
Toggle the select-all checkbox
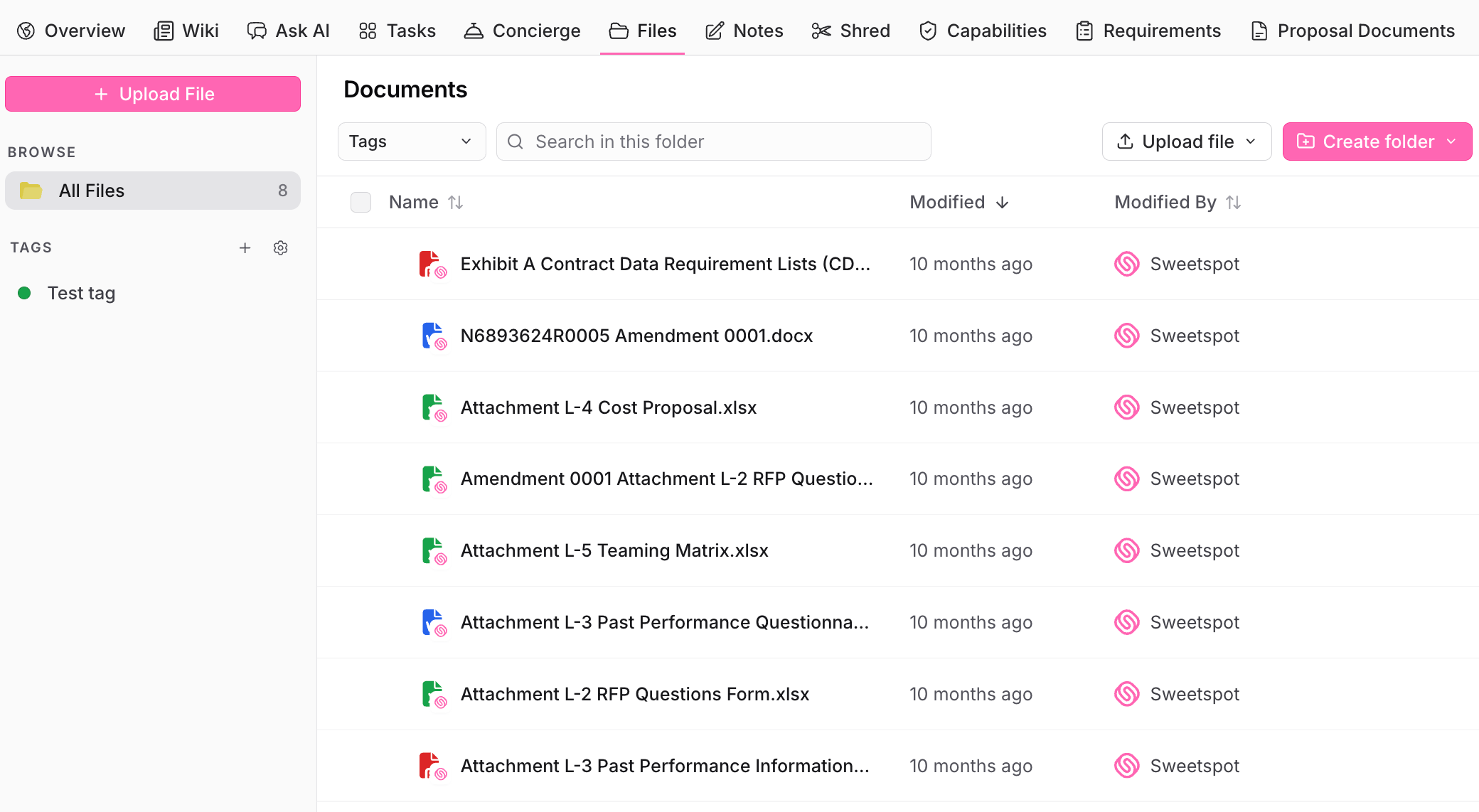361,203
